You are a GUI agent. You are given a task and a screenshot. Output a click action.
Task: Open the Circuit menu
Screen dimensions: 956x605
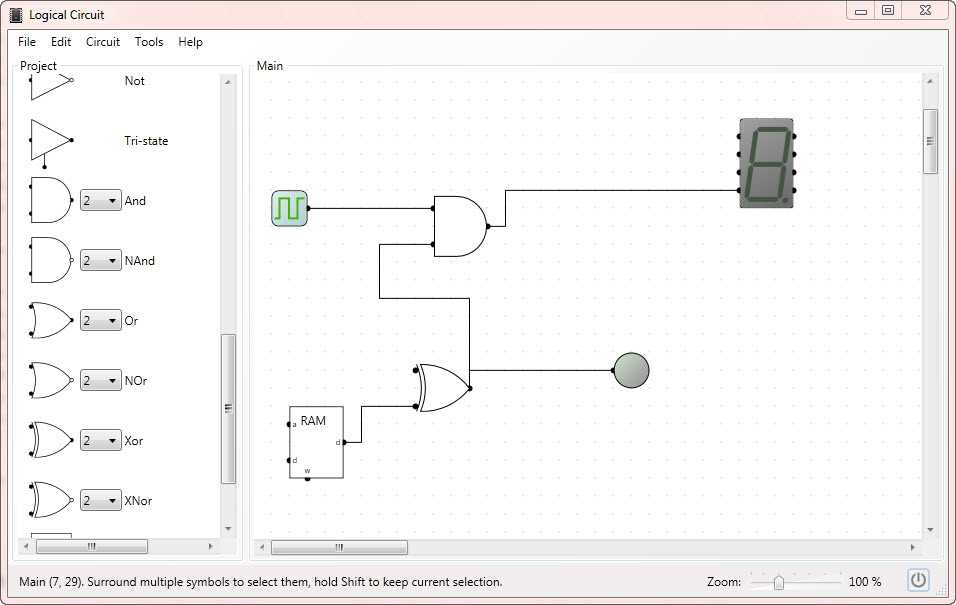[x=102, y=41]
